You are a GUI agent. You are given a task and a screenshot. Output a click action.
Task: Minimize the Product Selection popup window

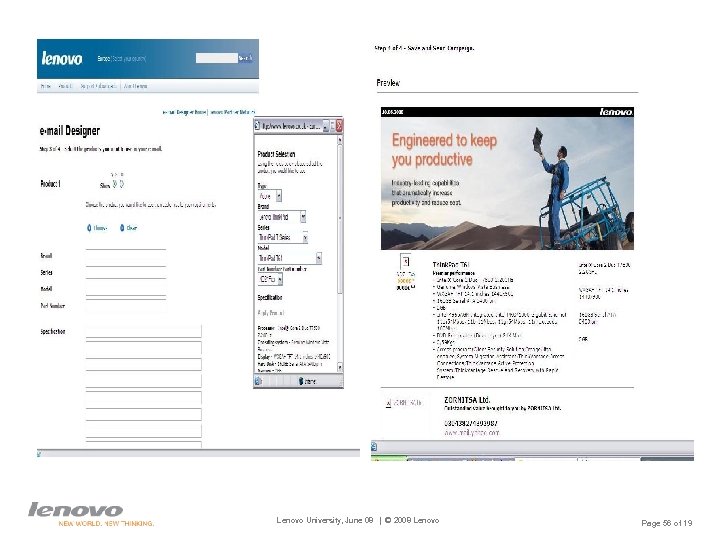(x=326, y=126)
